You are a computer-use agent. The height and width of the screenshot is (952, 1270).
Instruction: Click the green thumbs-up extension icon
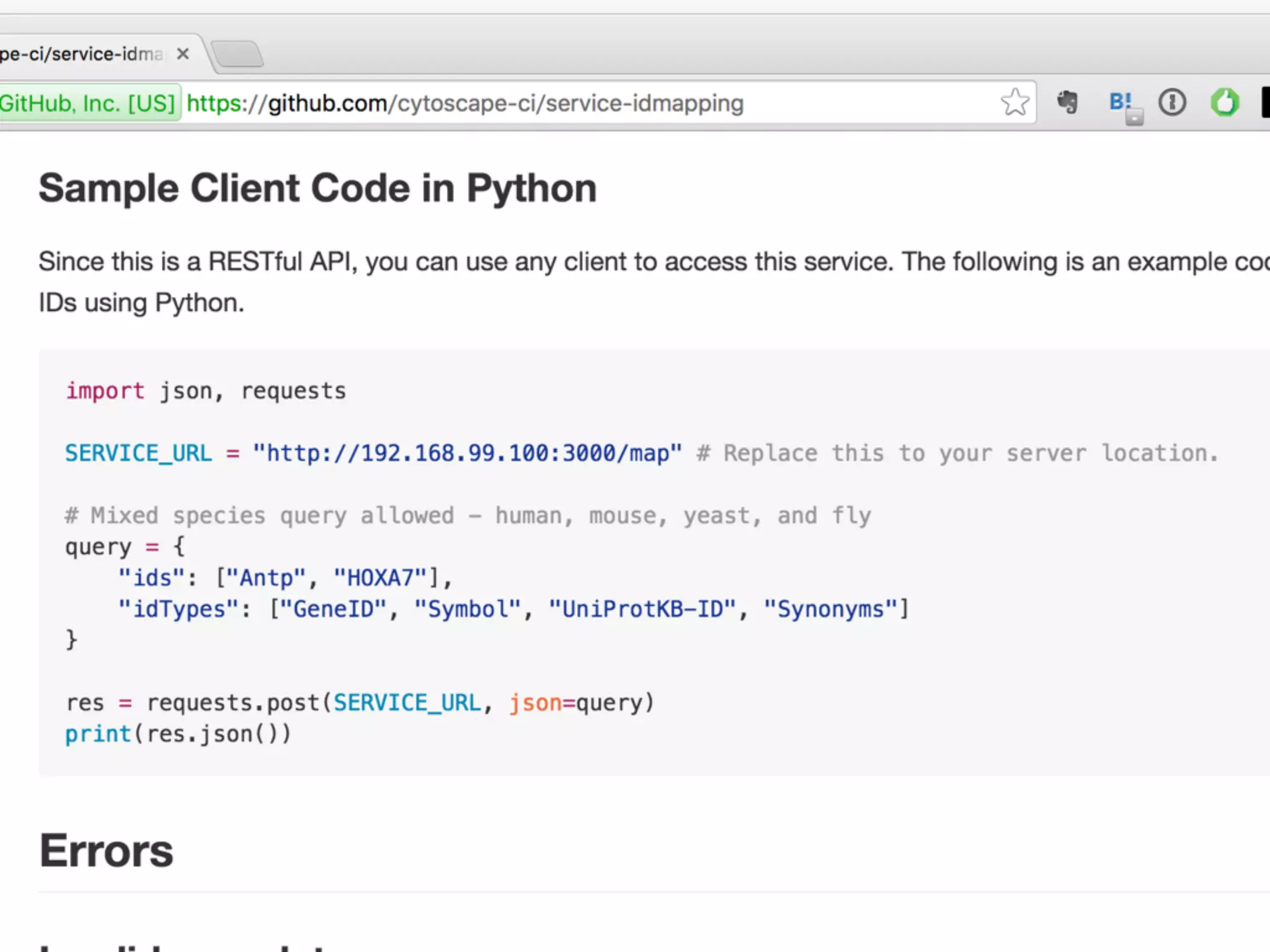point(1225,102)
